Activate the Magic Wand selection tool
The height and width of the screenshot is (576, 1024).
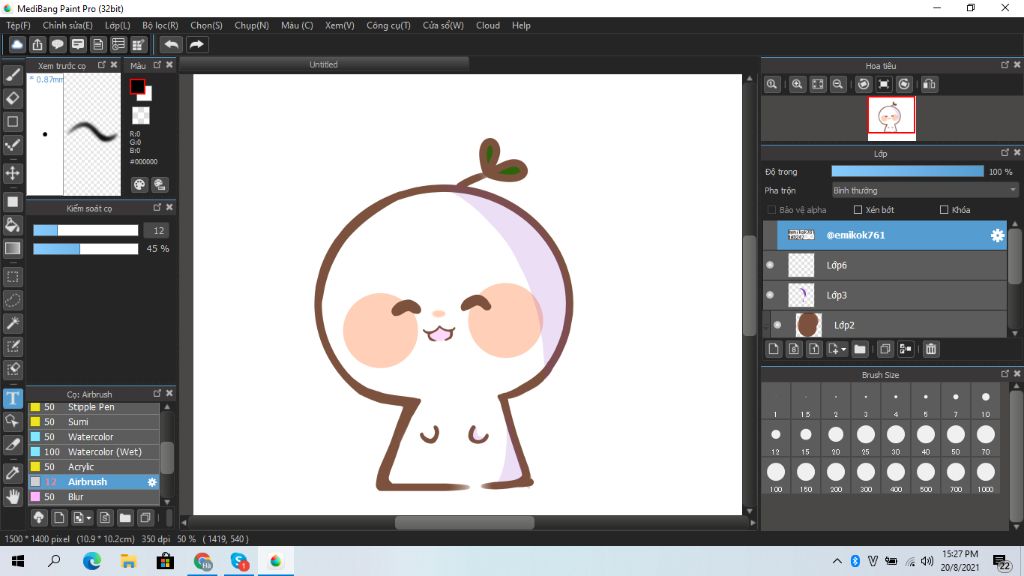coord(13,323)
